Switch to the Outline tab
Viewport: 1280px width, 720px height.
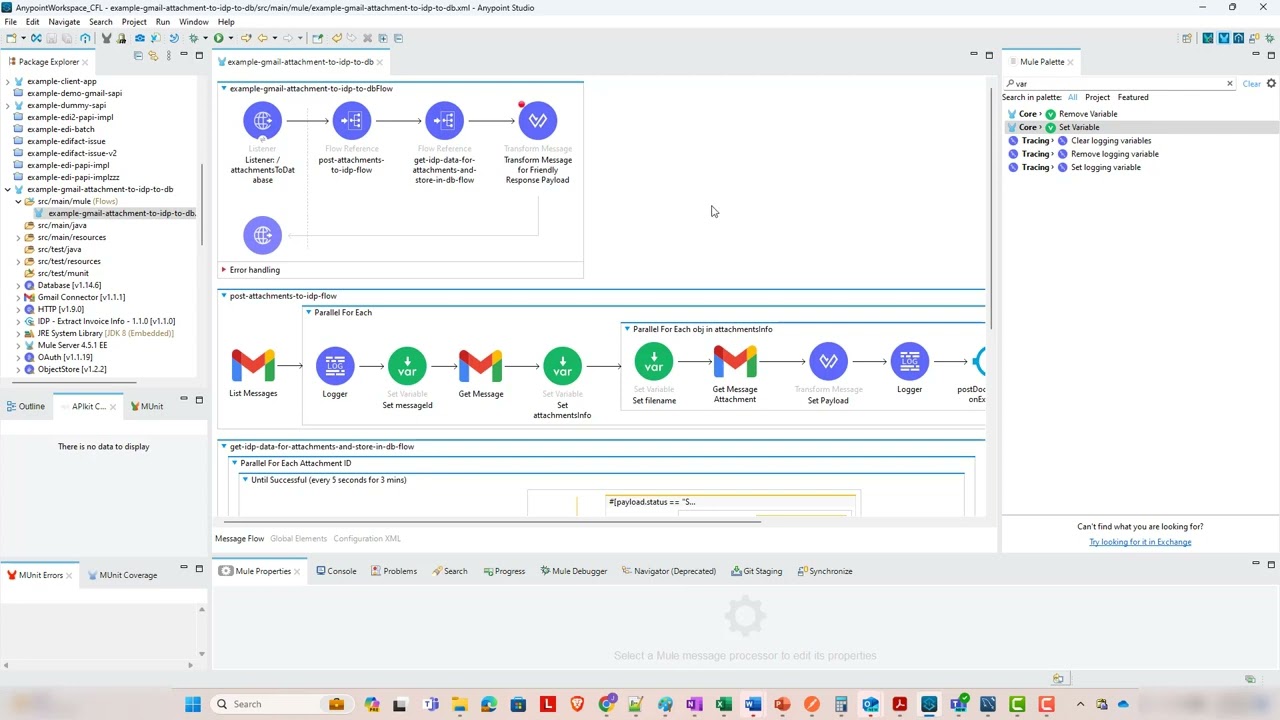[x=25, y=406]
